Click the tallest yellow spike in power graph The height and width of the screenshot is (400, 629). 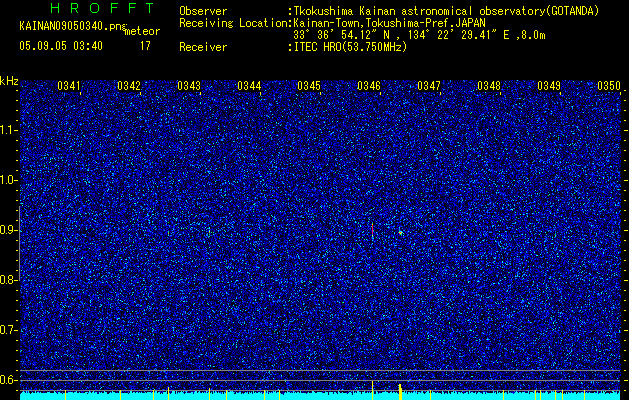click(372, 390)
